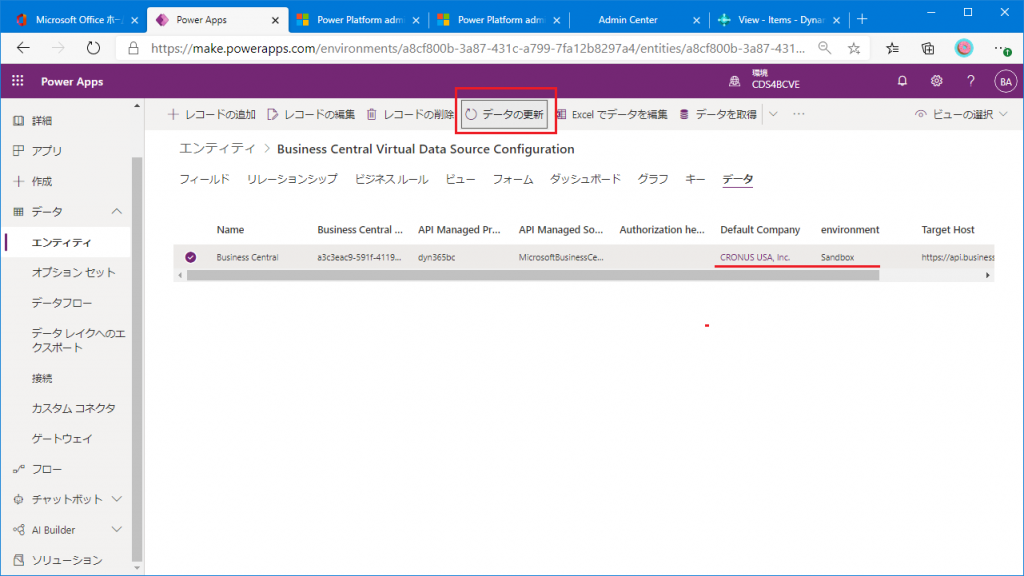Click the browser profile picture
Image resolution: width=1024 pixels, height=576 pixels.
click(964, 48)
